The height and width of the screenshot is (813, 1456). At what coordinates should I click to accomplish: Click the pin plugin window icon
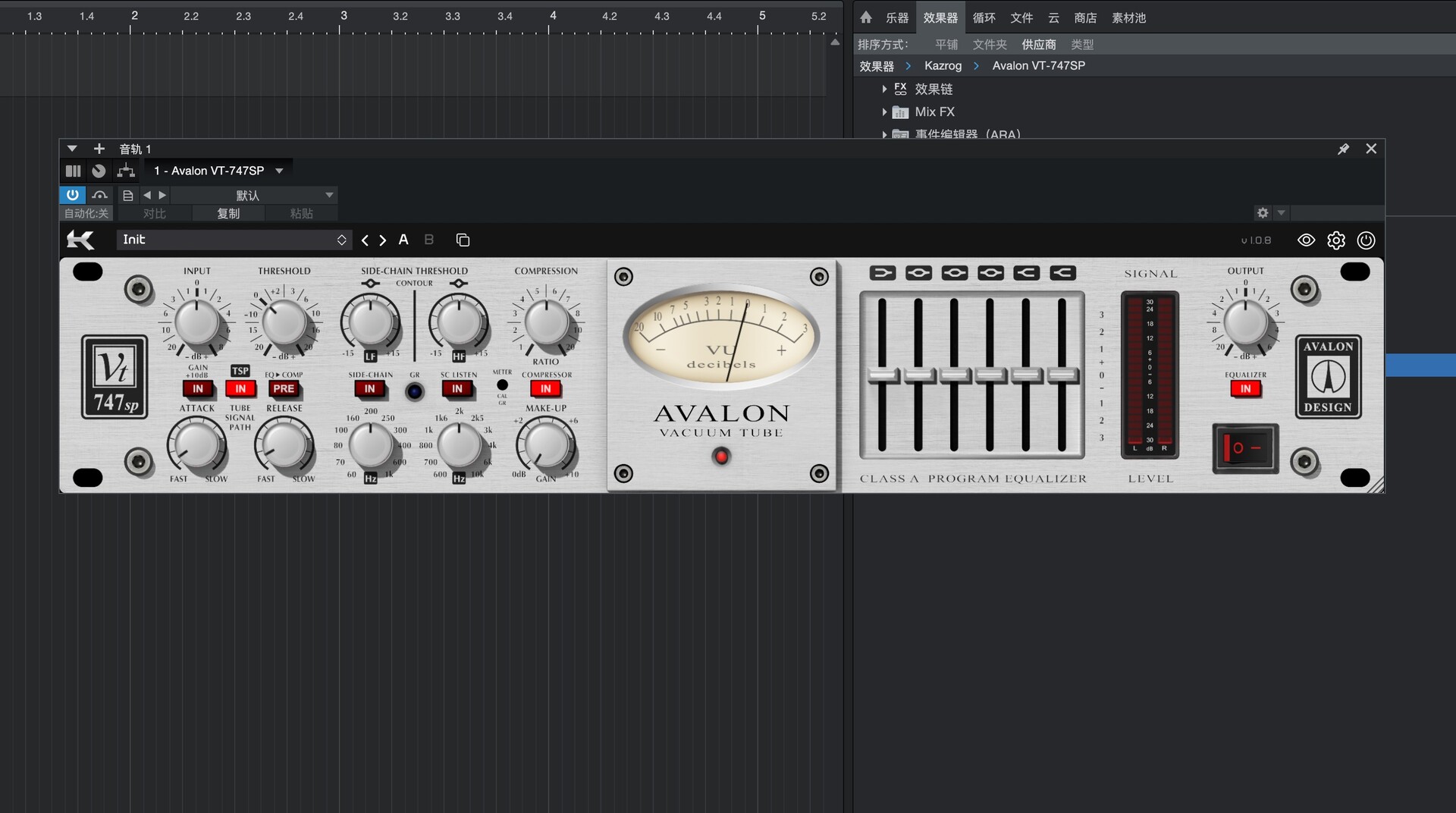[1343, 149]
